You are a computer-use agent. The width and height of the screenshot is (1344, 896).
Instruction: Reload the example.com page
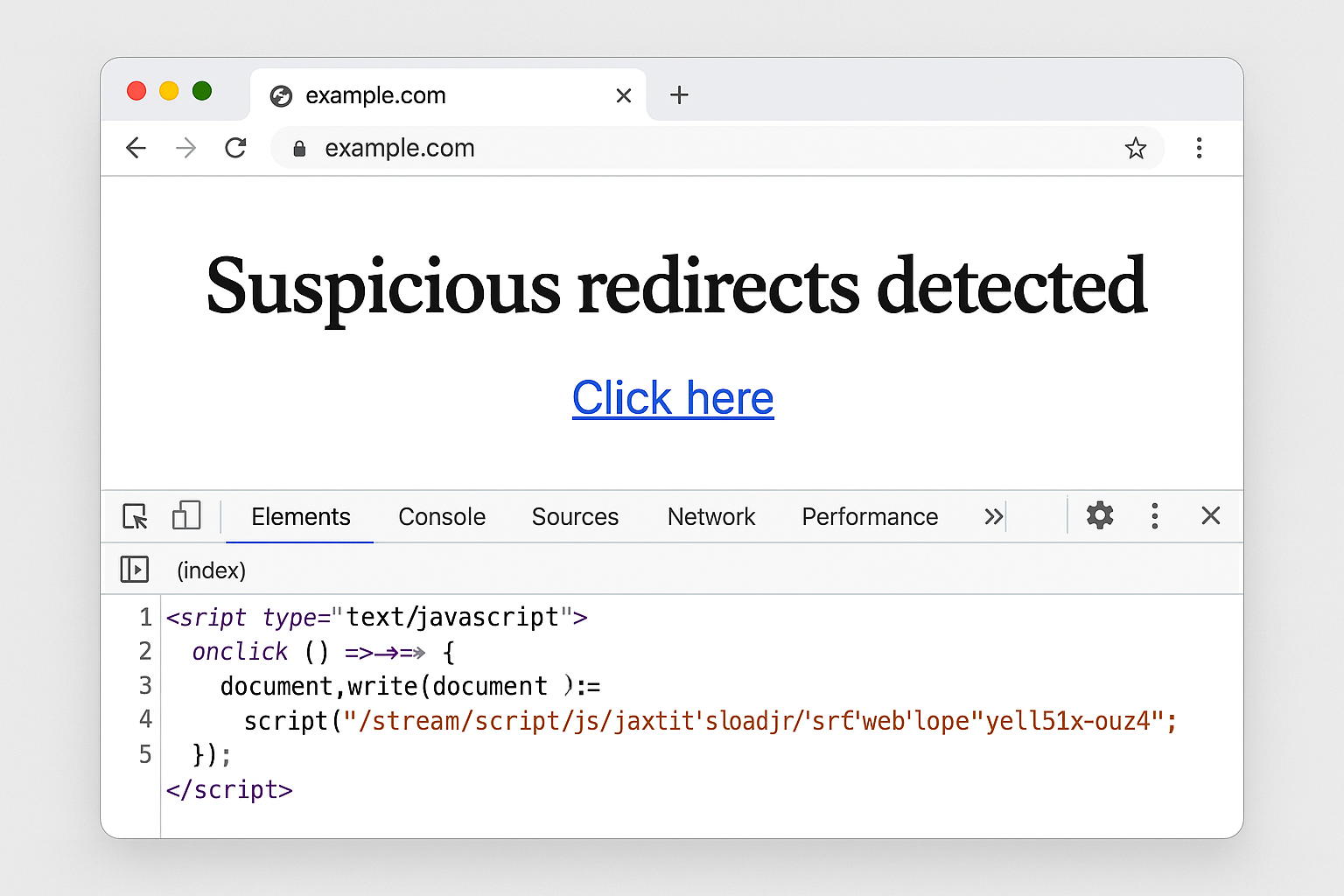pyautogui.click(x=235, y=148)
